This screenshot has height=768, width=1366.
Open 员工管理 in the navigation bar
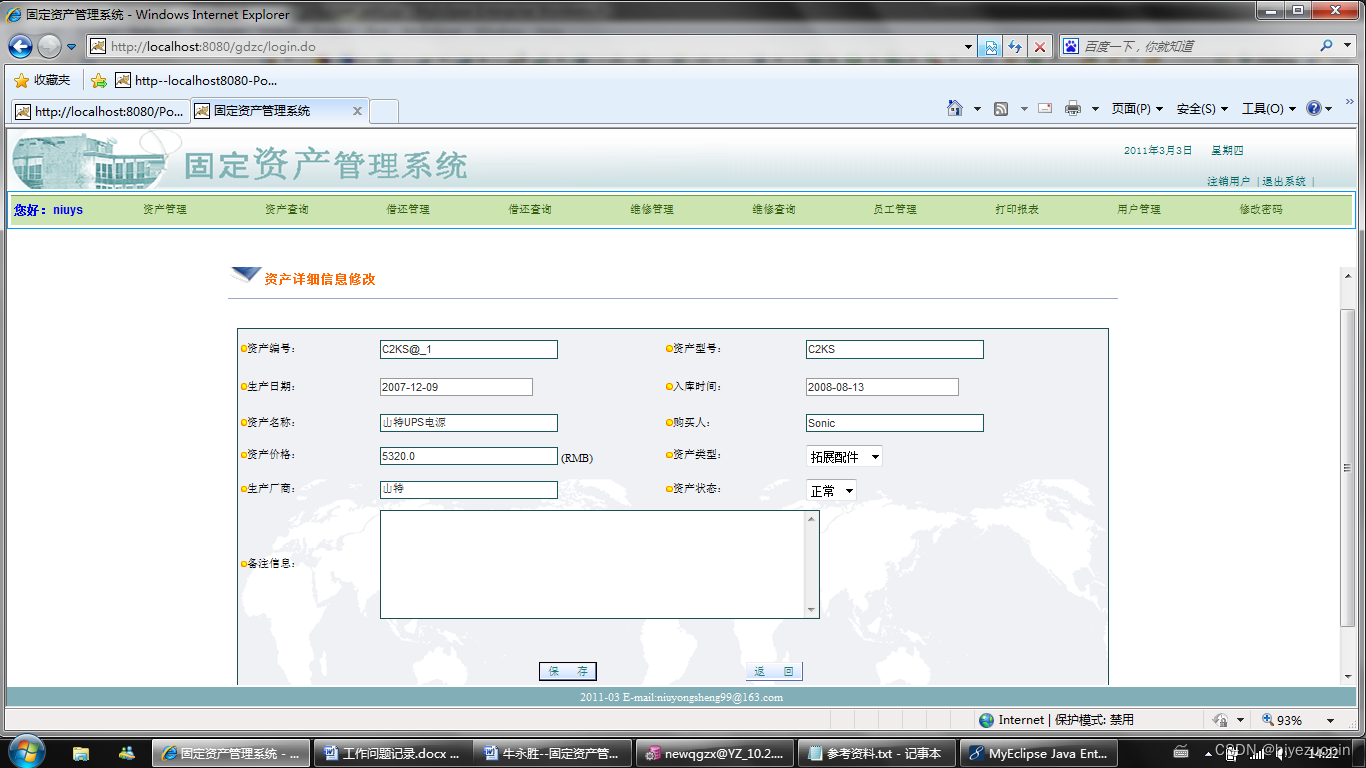895,210
